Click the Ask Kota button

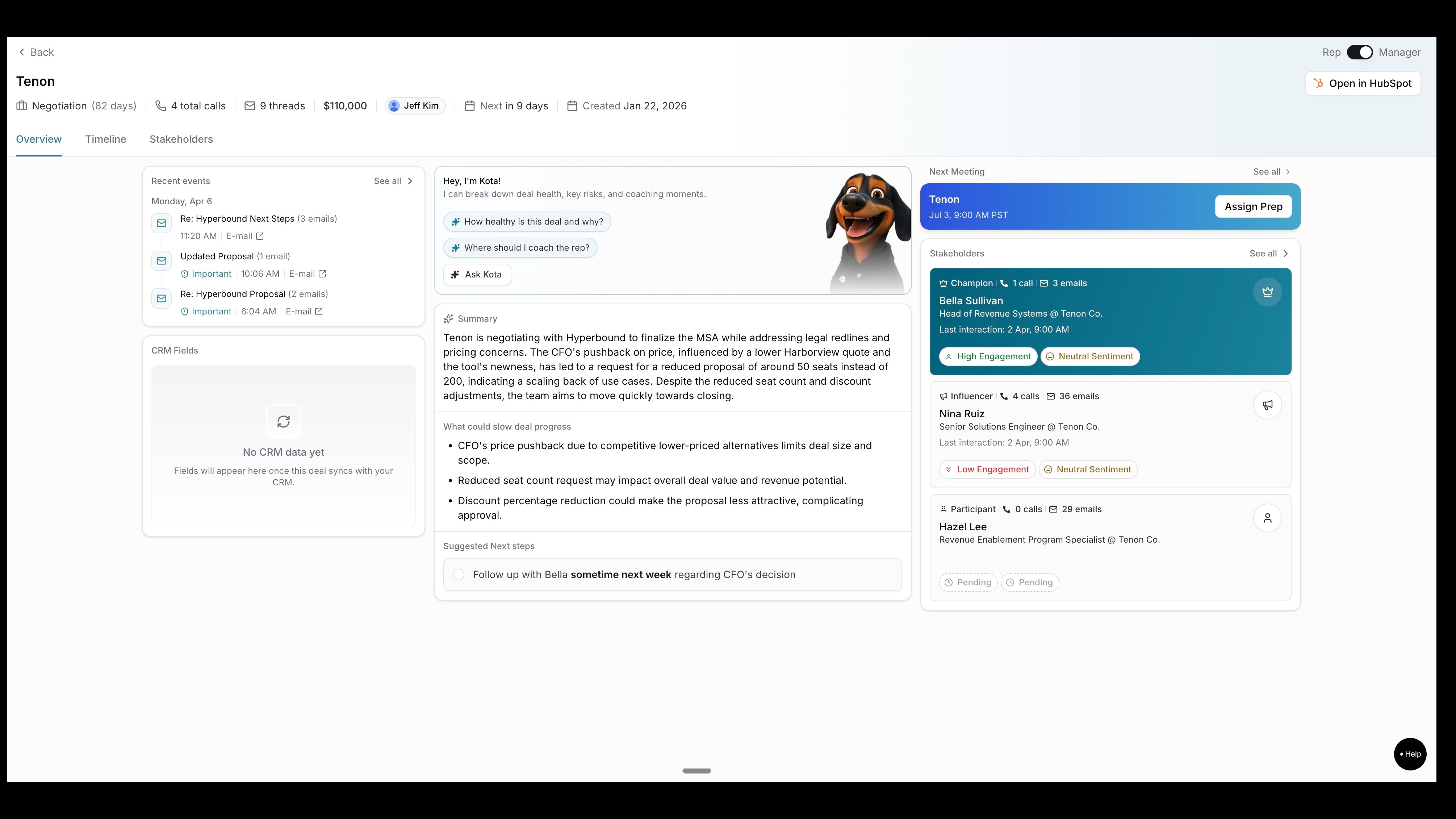point(477,274)
